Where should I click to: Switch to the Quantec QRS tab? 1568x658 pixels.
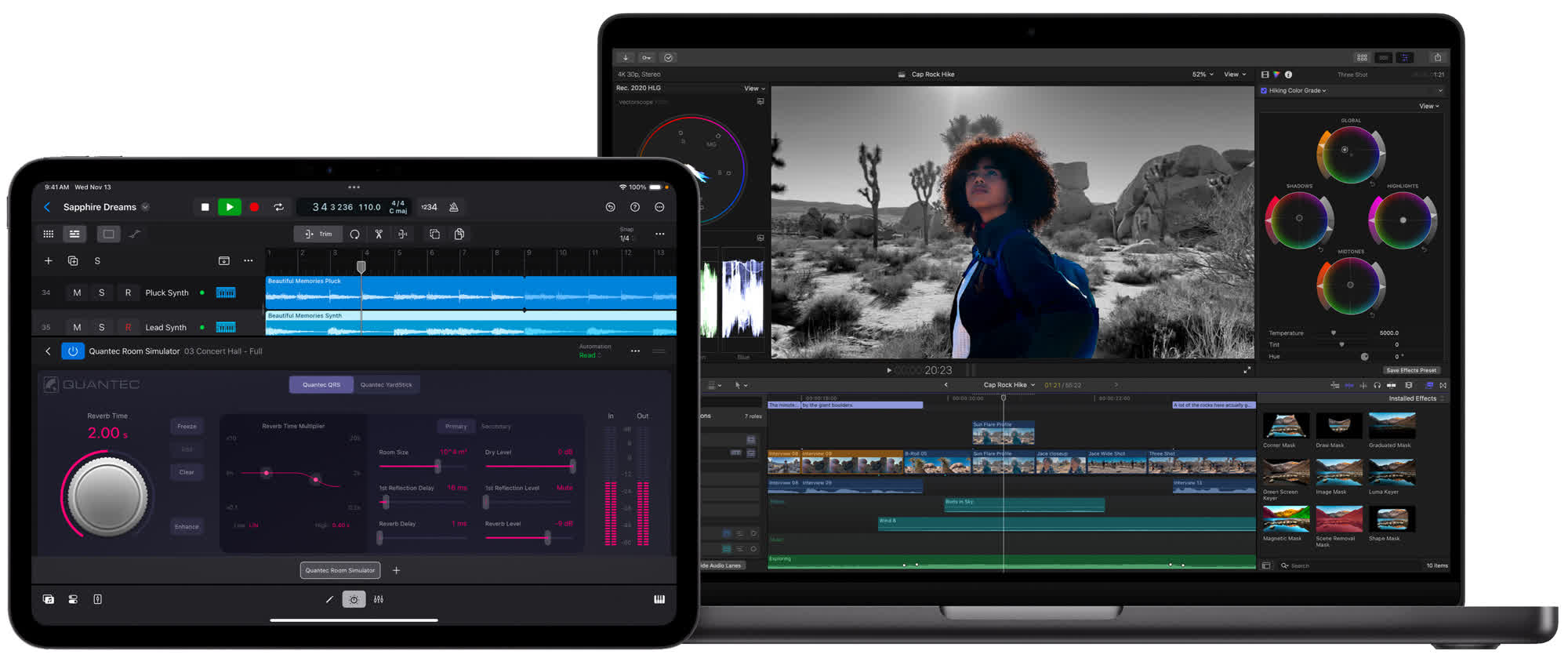pyautogui.click(x=321, y=384)
